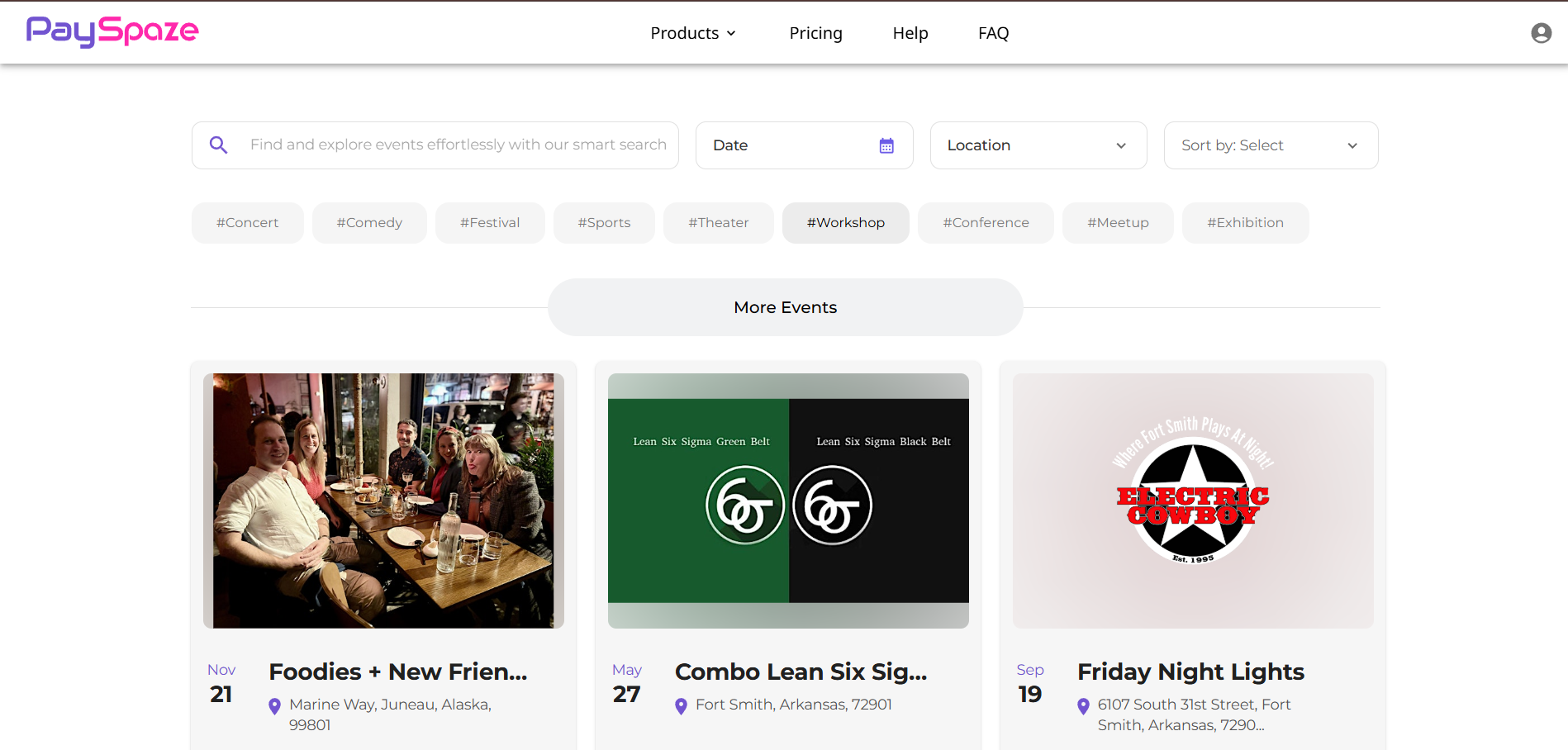The image size is (1568, 750).
Task: Select the #Comedy tag chip
Action: (x=369, y=223)
